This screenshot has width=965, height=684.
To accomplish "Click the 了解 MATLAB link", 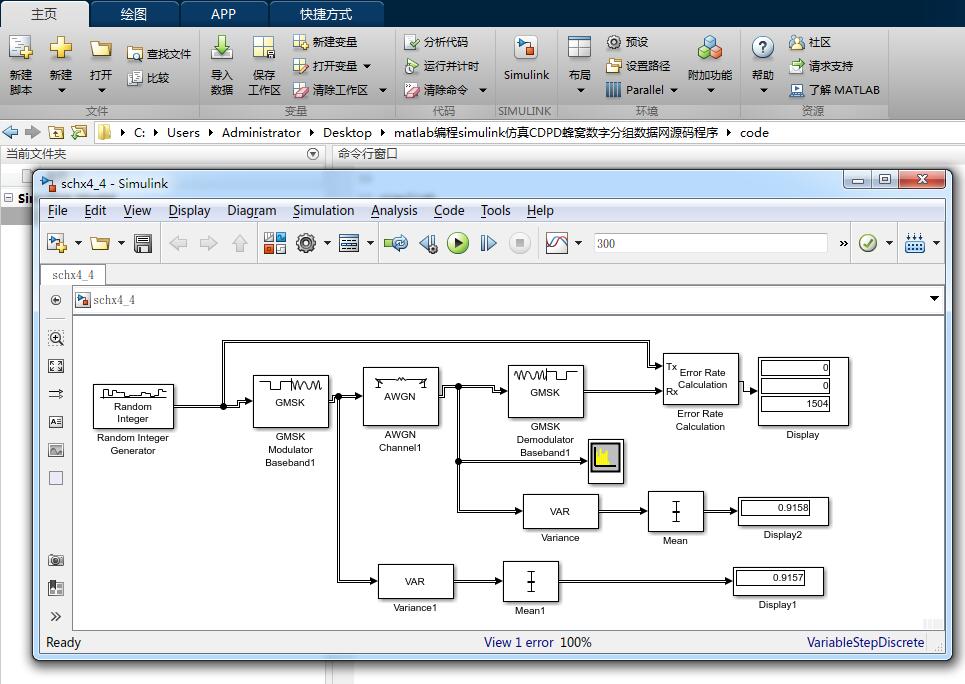I will click(x=835, y=90).
